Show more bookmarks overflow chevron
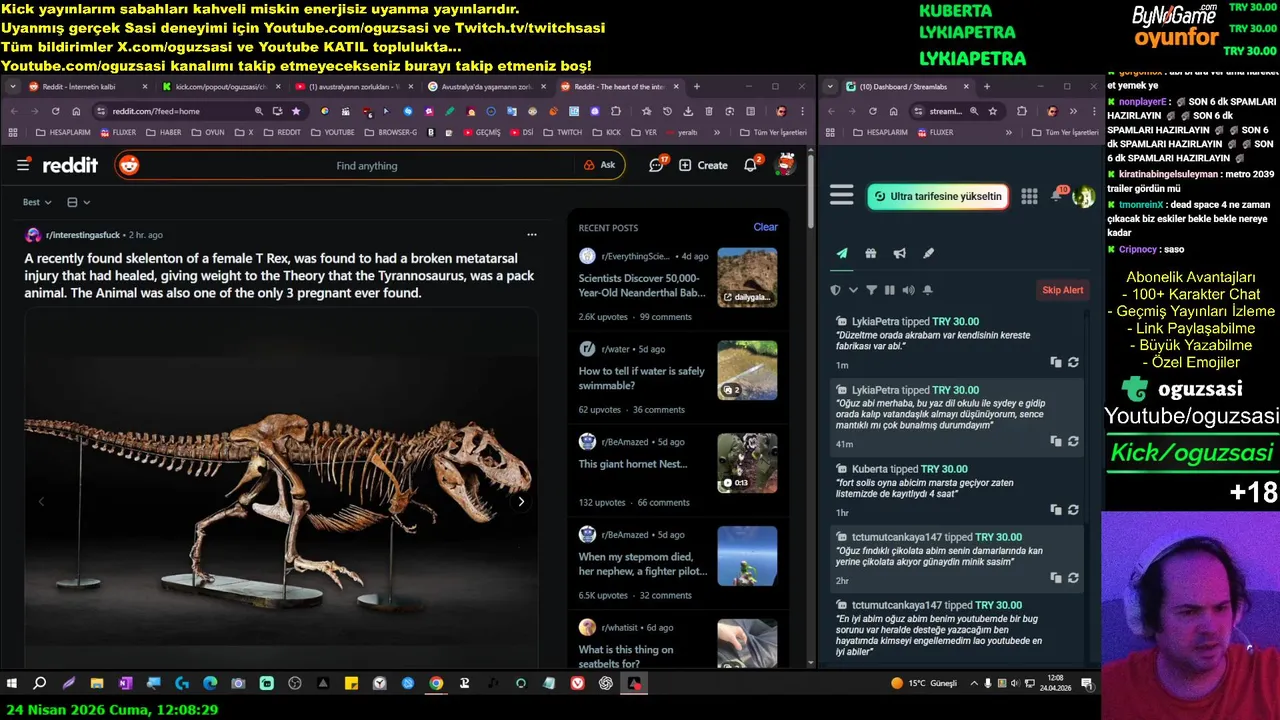Screen dimensions: 1280x720 716,132
